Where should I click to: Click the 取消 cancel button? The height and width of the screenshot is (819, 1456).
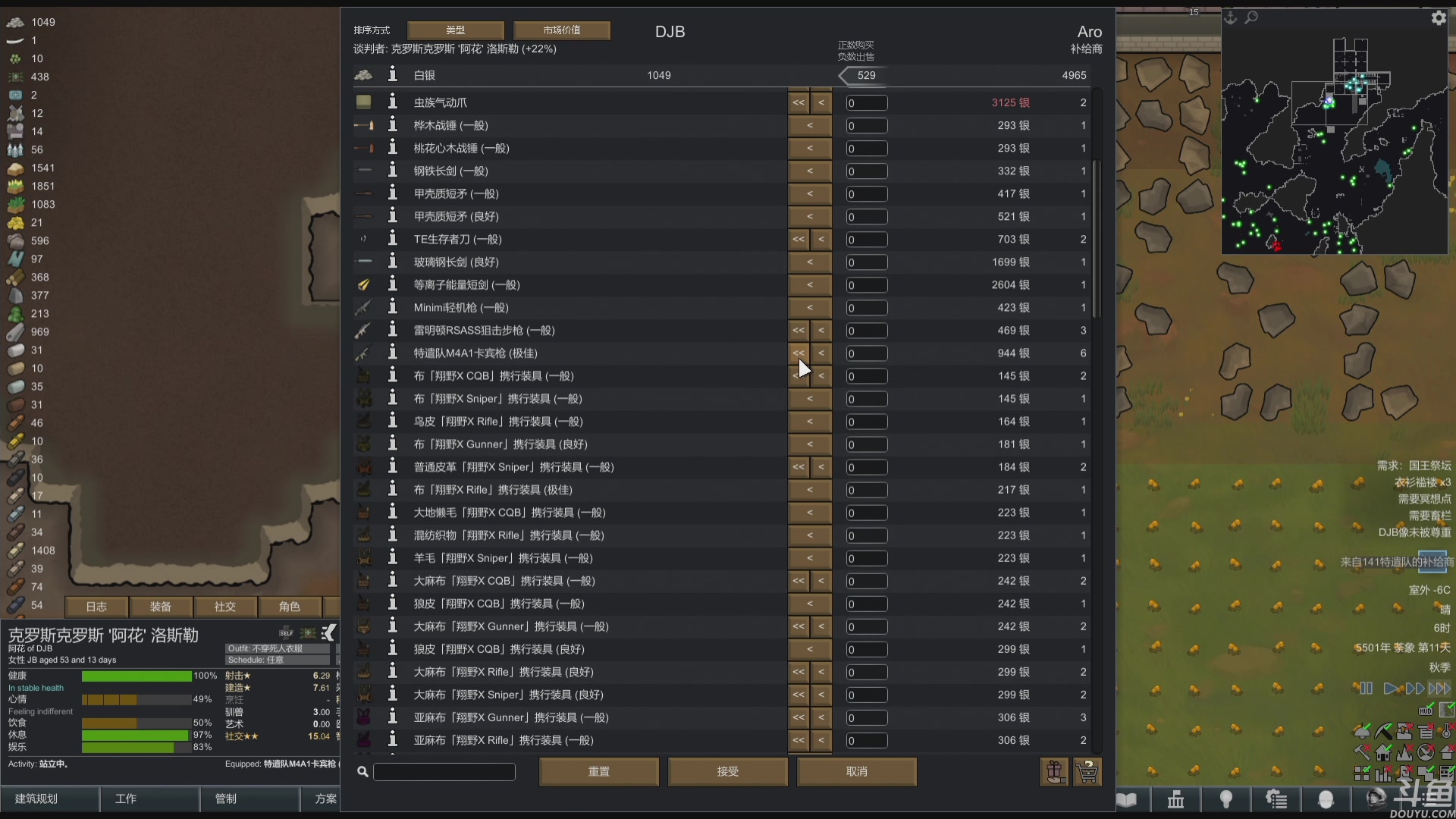(855, 771)
